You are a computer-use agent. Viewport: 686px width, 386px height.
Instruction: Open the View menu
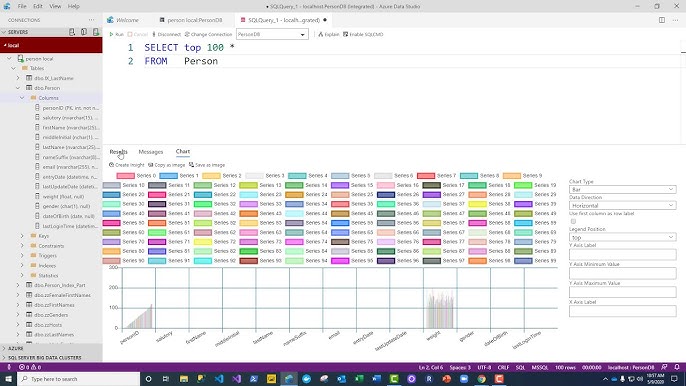55,6
